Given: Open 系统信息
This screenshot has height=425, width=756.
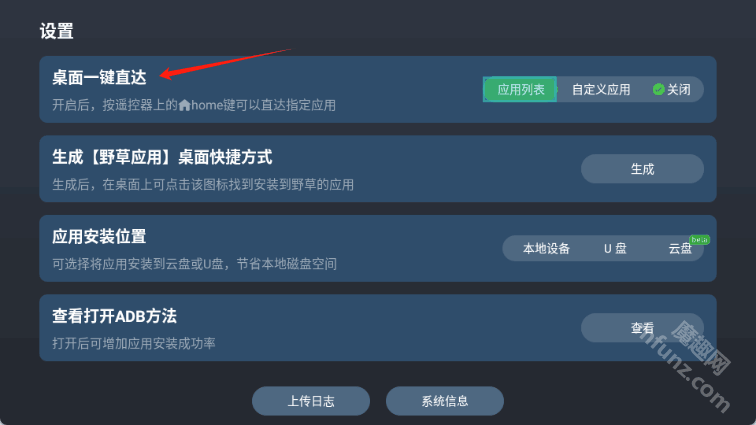Looking at the screenshot, I should tap(445, 401).
